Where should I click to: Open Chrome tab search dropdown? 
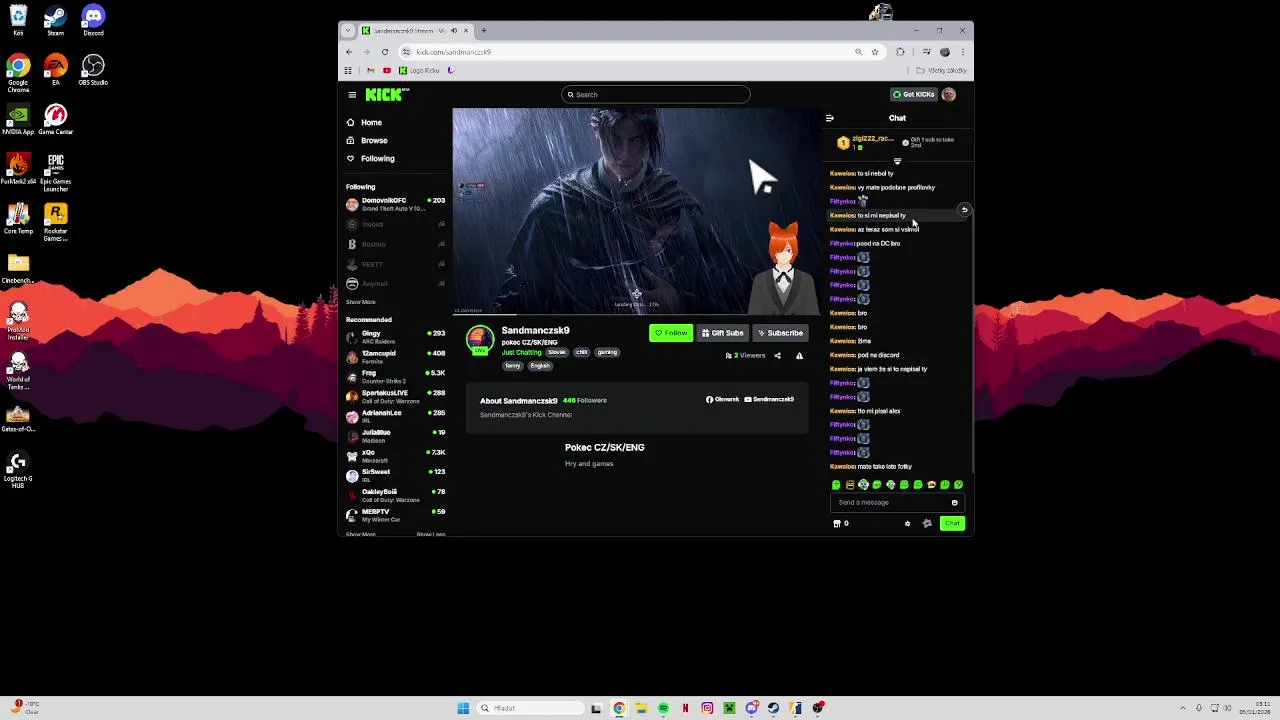pos(349,31)
